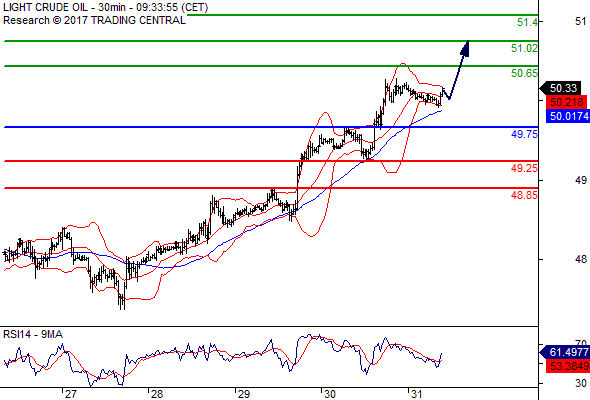Click the 51.02 resistance level label
The image size is (590, 400).
pyautogui.click(x=524, y=48)
